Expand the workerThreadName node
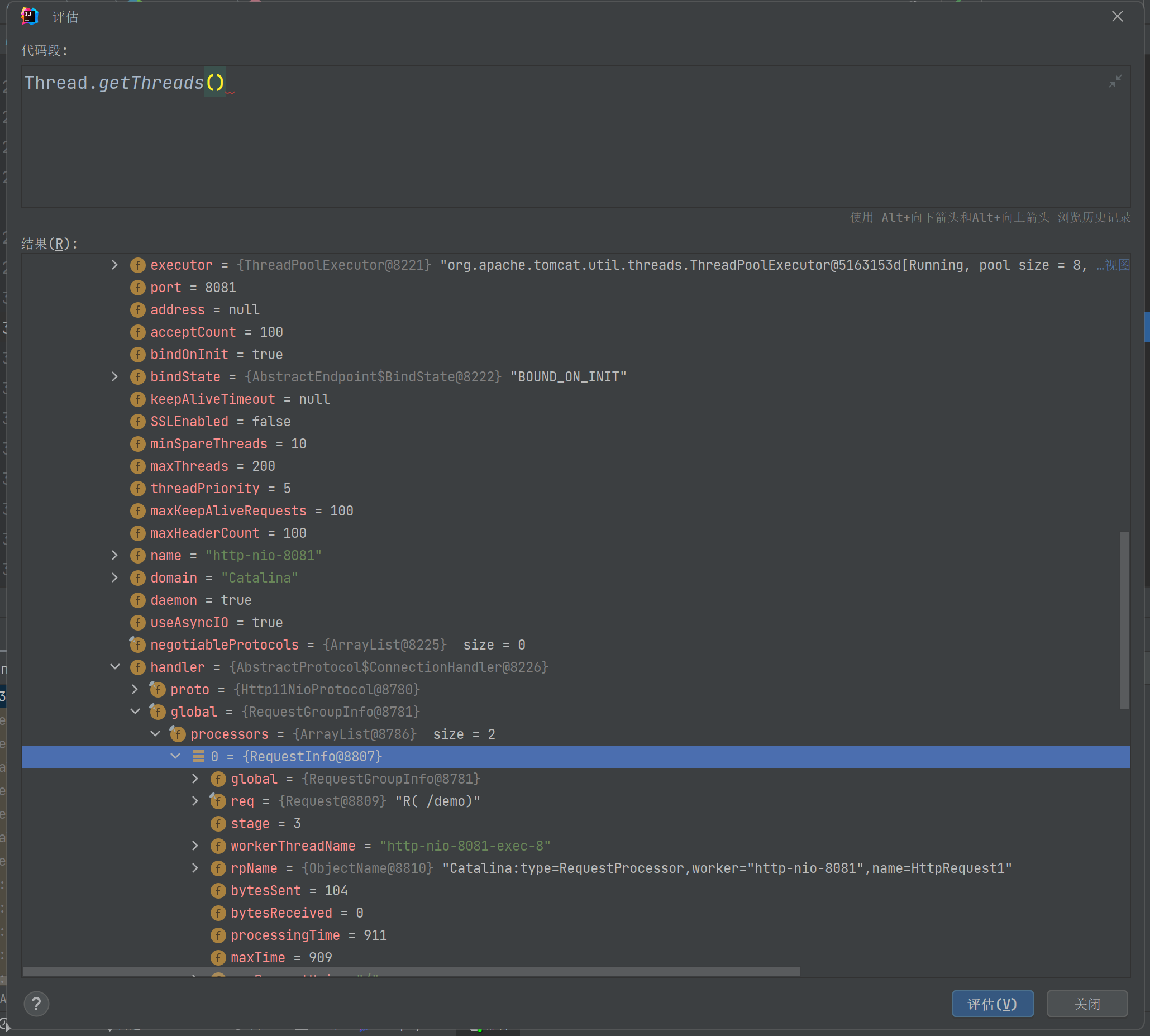 pos(195,846)
